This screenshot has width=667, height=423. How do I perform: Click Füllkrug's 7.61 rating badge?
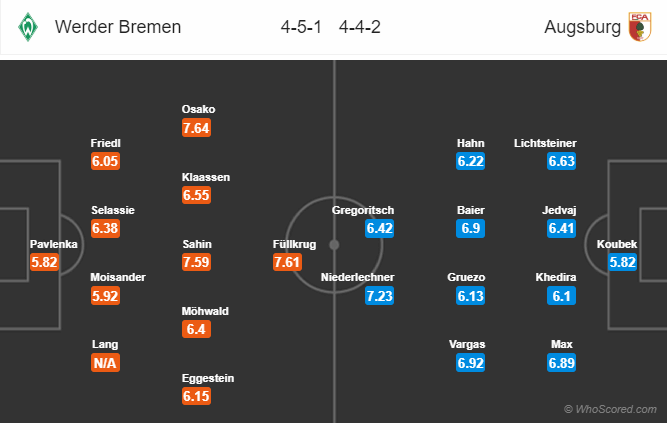(289, 261)
